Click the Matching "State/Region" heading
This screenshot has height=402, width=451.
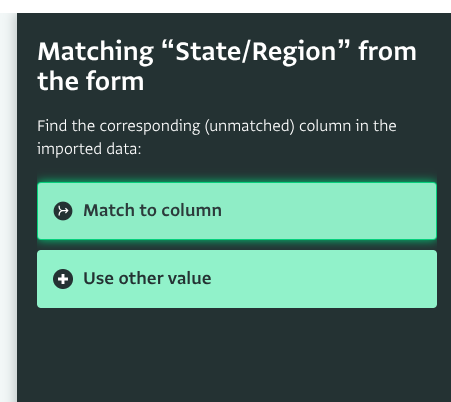click(x=227, y=66)
